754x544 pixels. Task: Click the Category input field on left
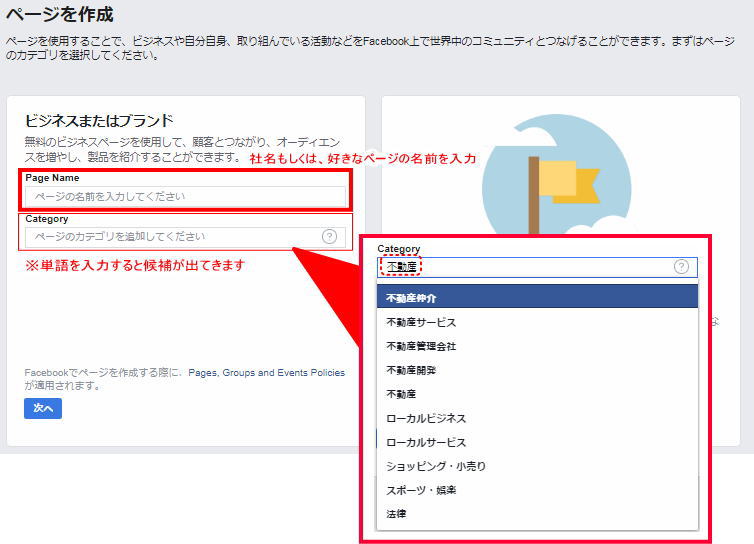pyautogui.click(x=185, y=237)
